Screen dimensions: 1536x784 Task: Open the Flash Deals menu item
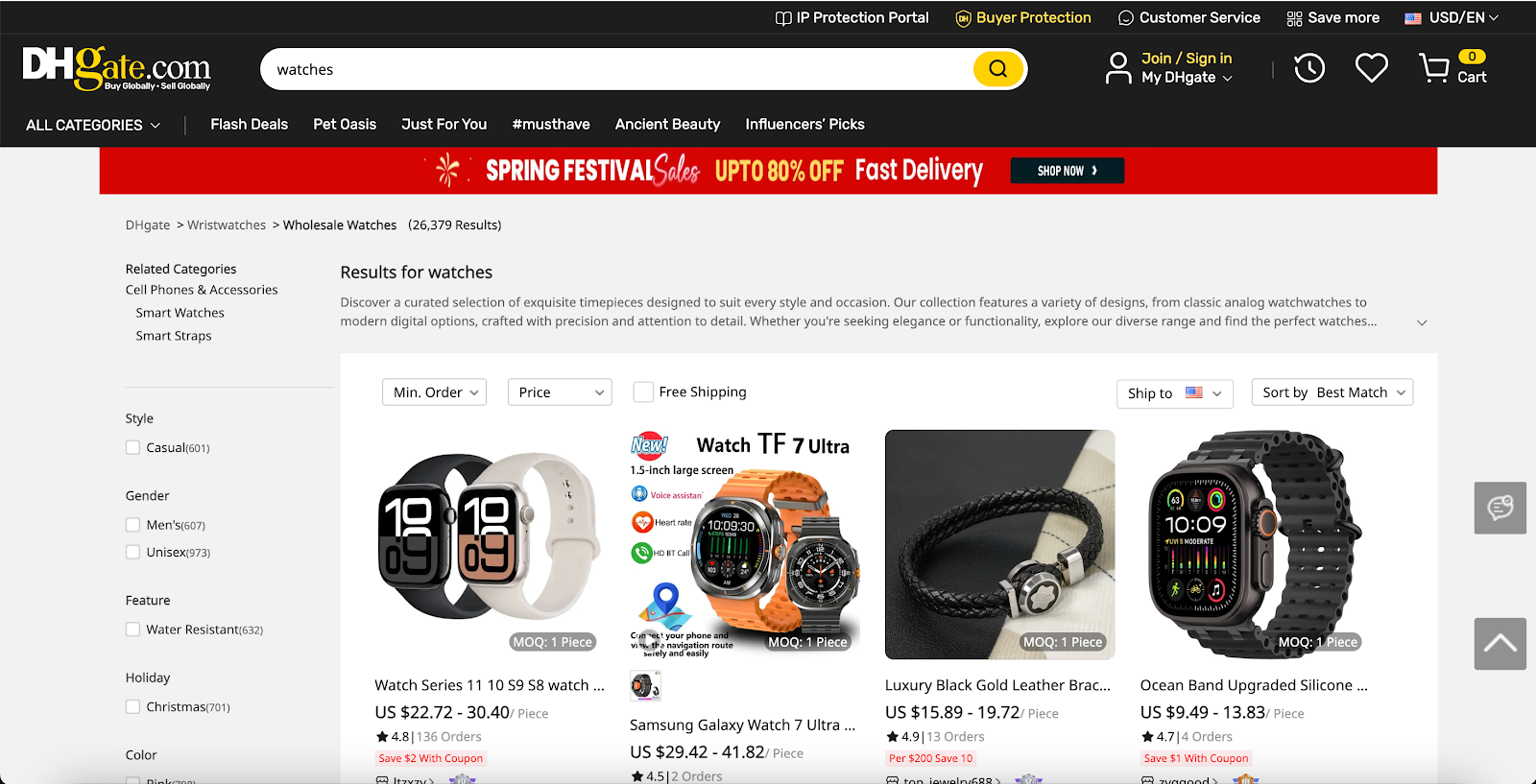249,125
